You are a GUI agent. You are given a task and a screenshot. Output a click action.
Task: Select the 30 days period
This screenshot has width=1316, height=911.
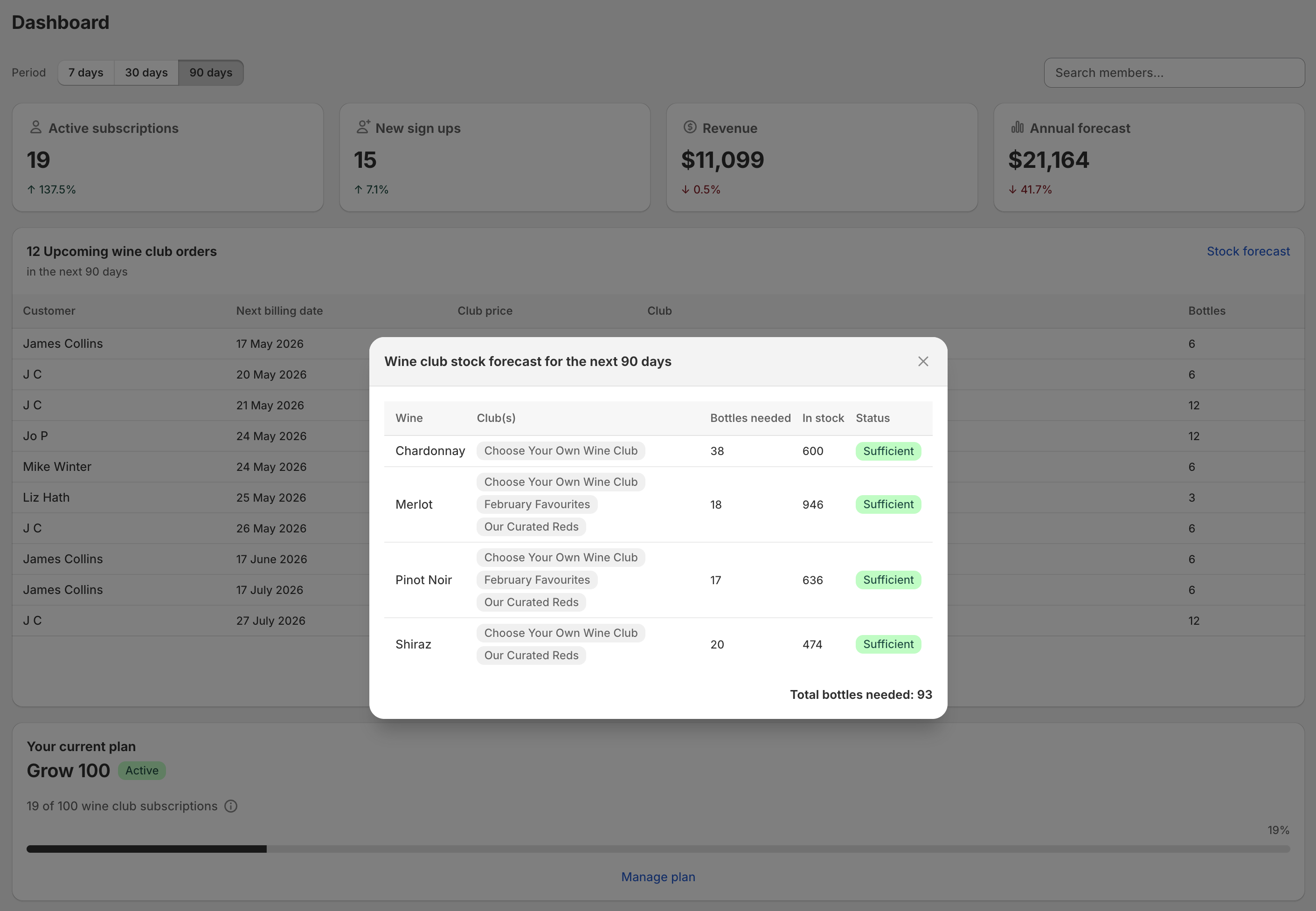[x=146, y=72]
